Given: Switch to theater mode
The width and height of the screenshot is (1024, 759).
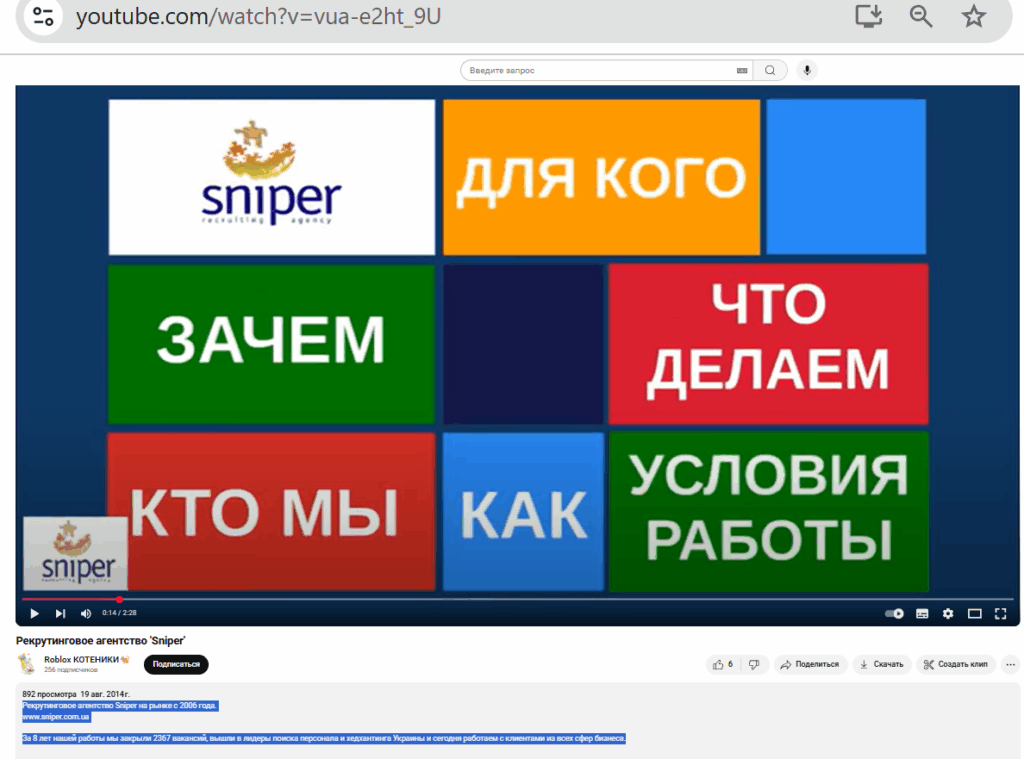Looking at the screenshot, I should 974,613.
